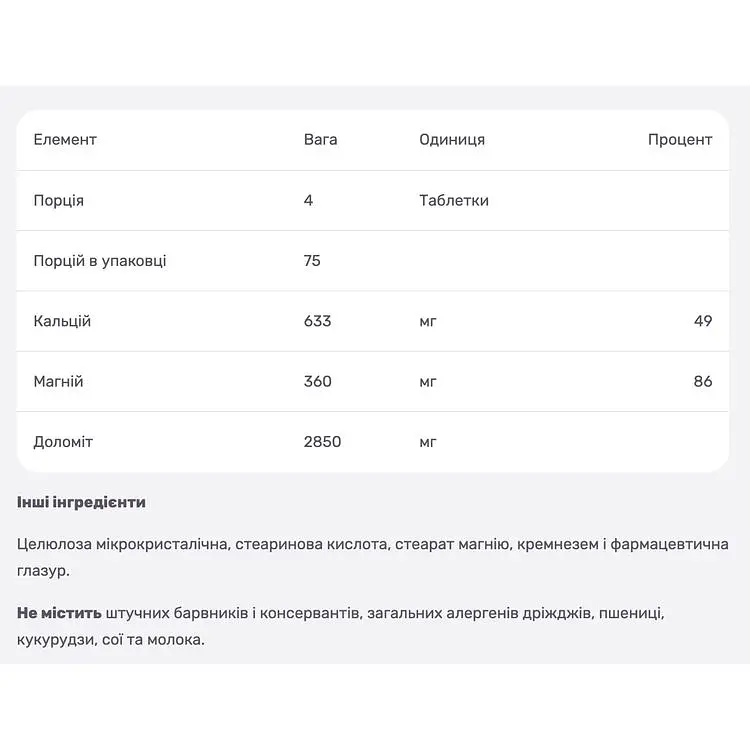This screenshot has height=750, width=750.
Task: Click the Таблетки unit cell
Action: (x=454, y=200)
